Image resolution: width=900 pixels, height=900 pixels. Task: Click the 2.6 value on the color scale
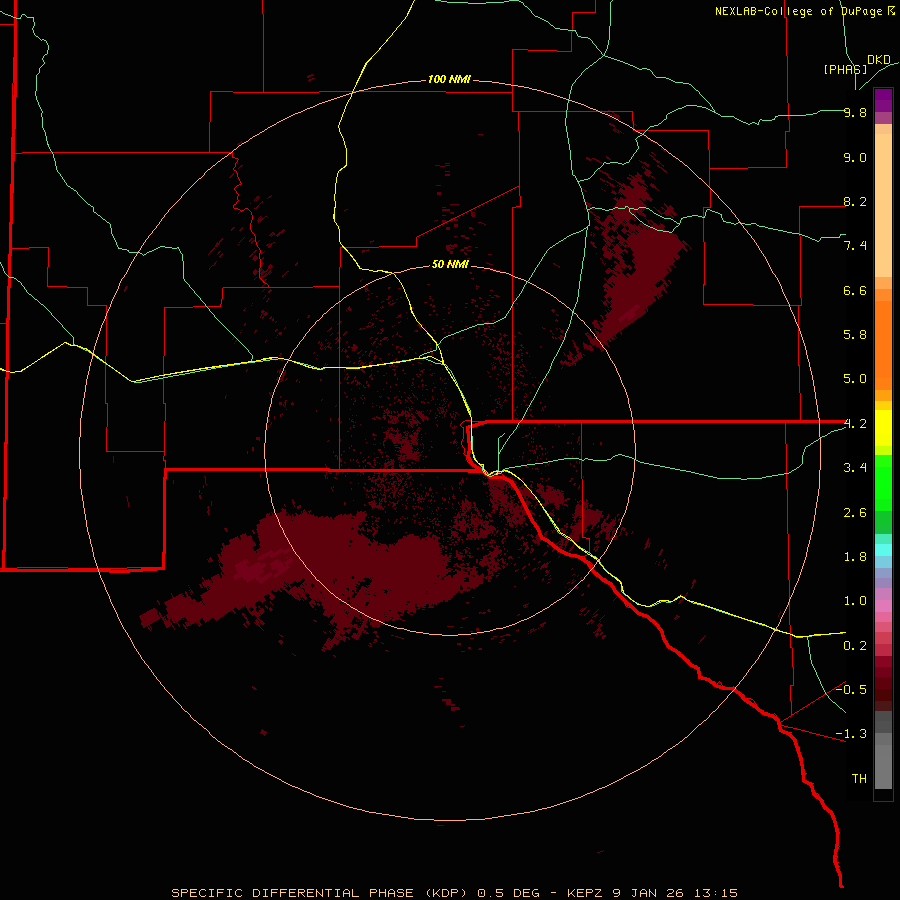(x=855, y=513)
